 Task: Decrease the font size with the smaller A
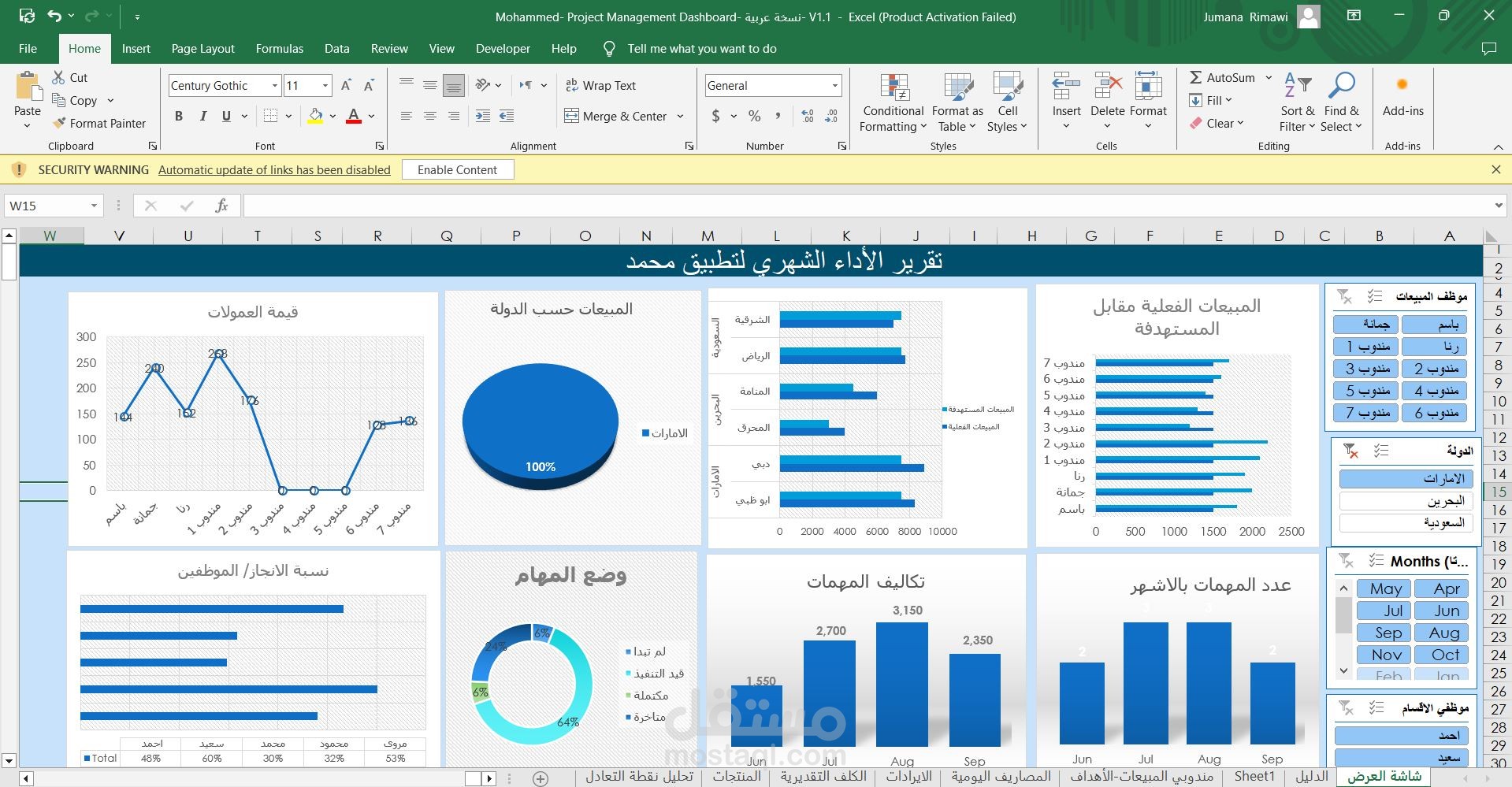(369, 85)
